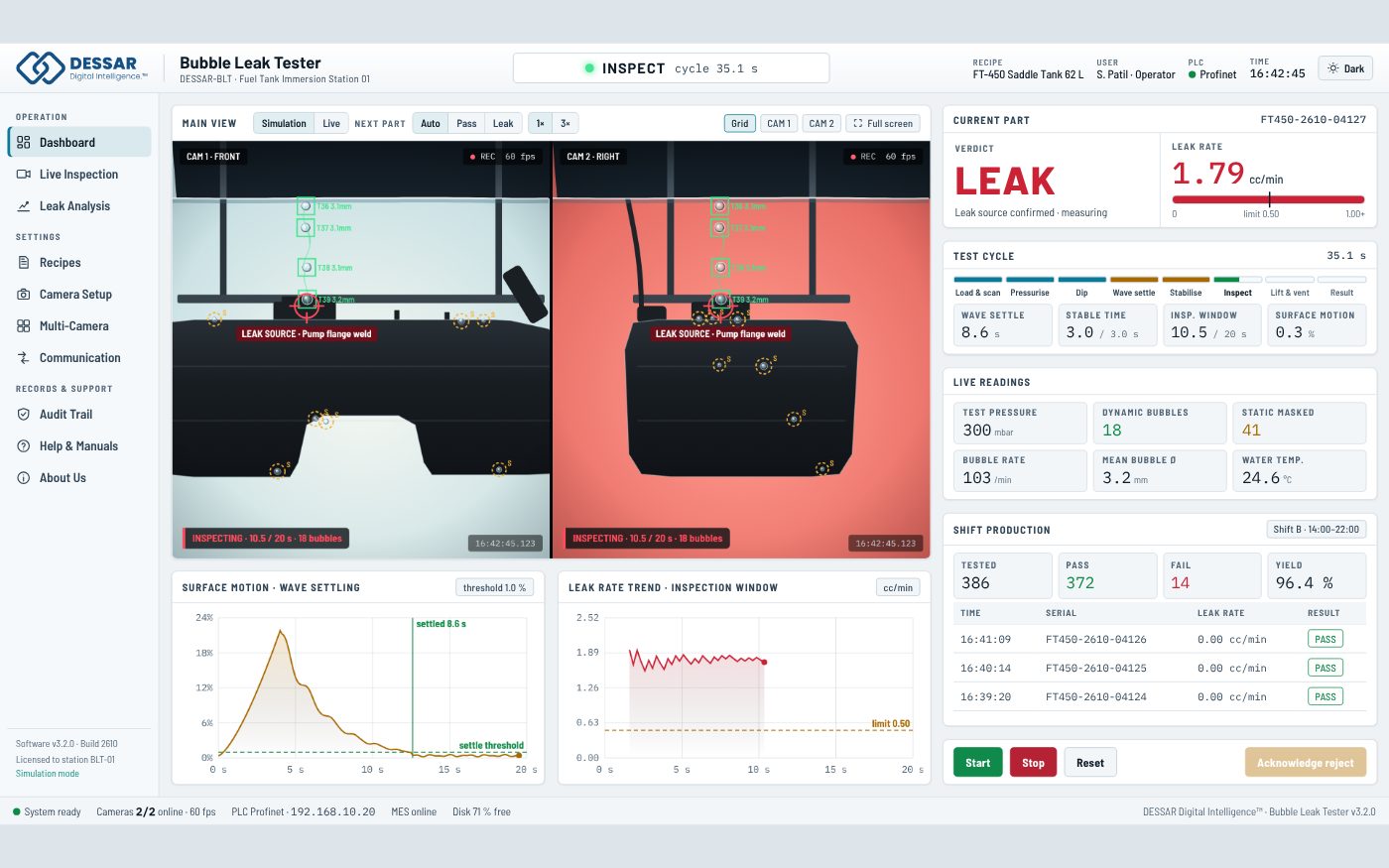Click the Reset button
Viewport: 1389px width, 868px height.
(x=1090, y=762)
